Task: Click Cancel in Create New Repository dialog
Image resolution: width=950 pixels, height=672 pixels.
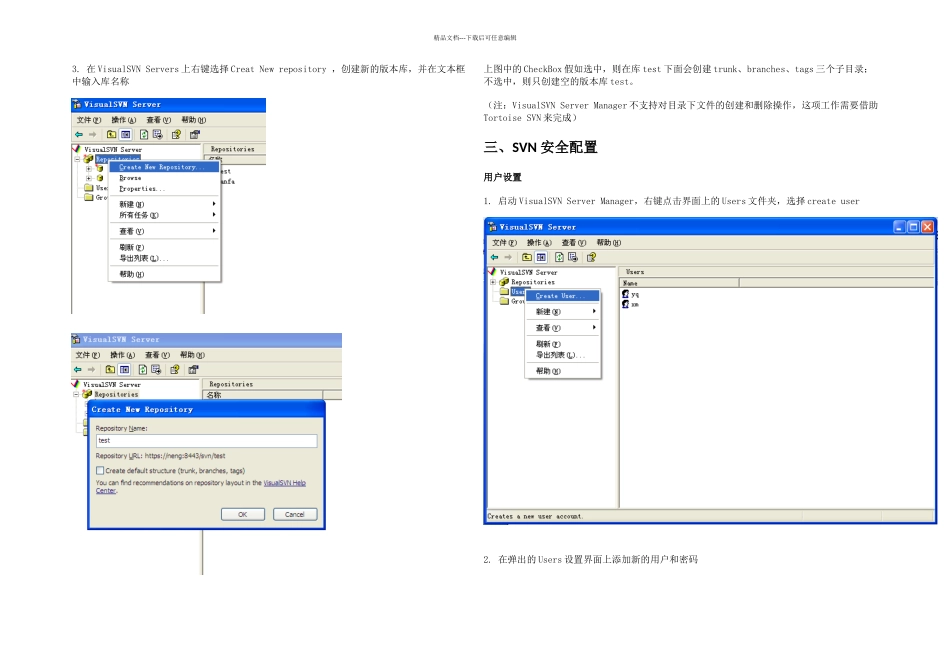Action: tap(295, 514)
